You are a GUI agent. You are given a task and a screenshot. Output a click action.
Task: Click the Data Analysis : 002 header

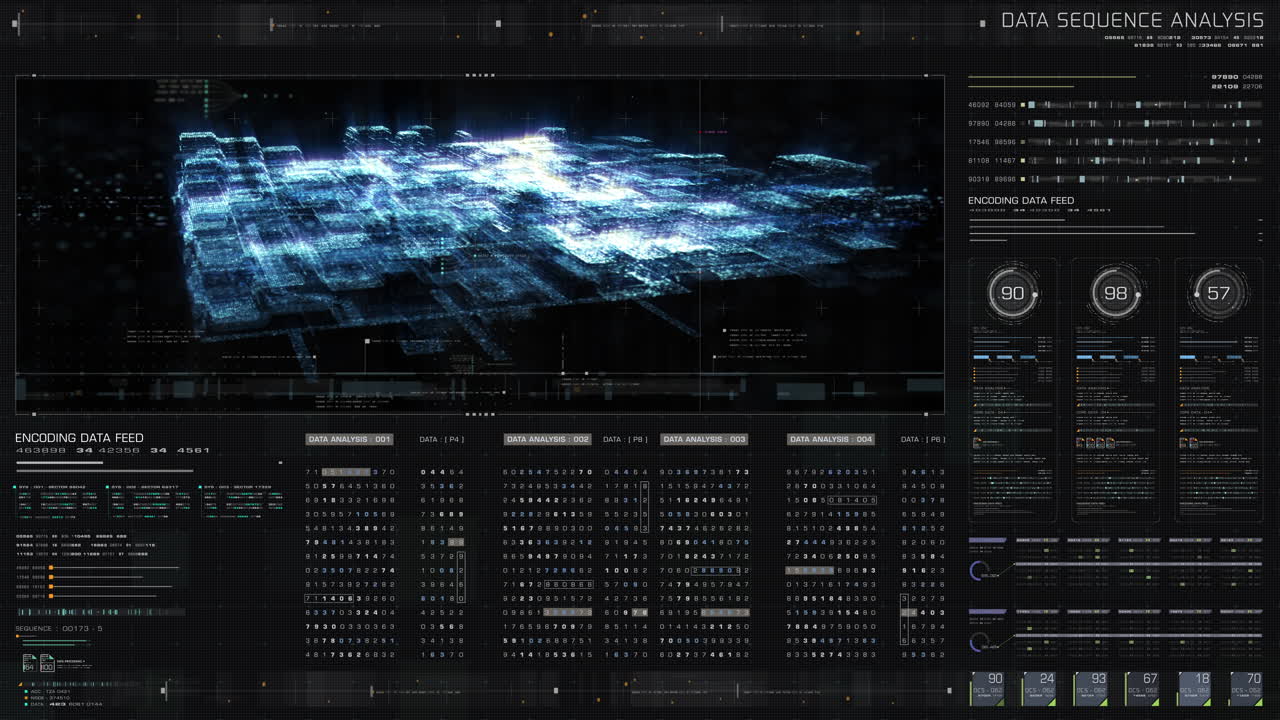[547, 439]
